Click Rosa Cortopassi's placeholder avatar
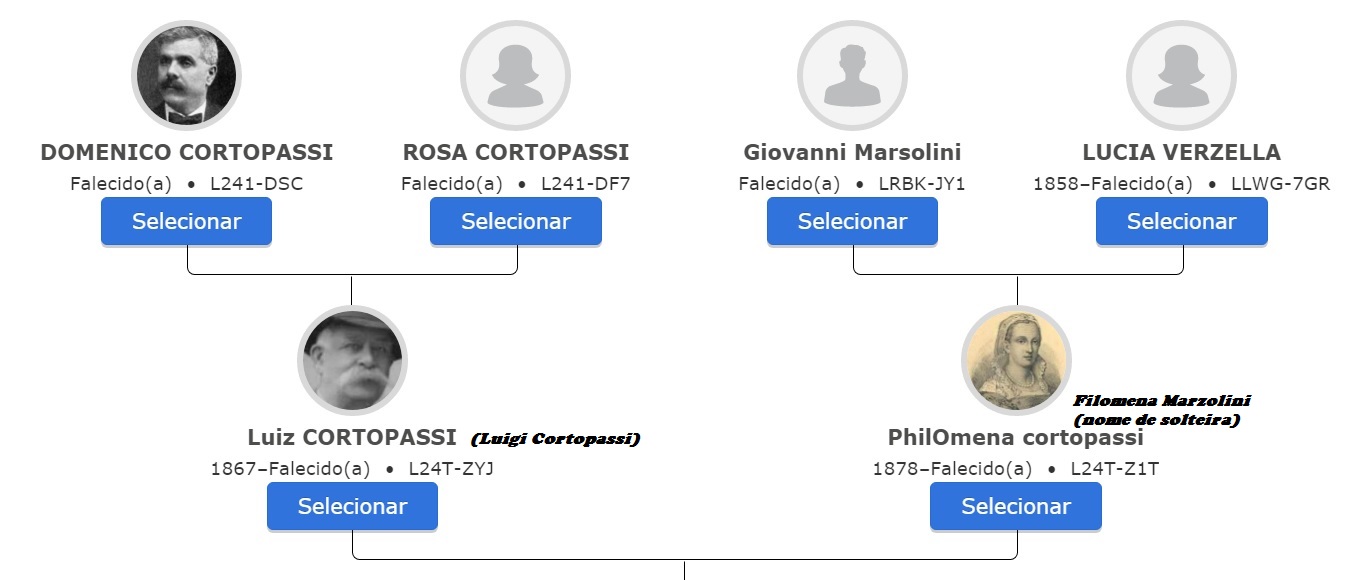The image size is (1346, 580). click(515, 73)
